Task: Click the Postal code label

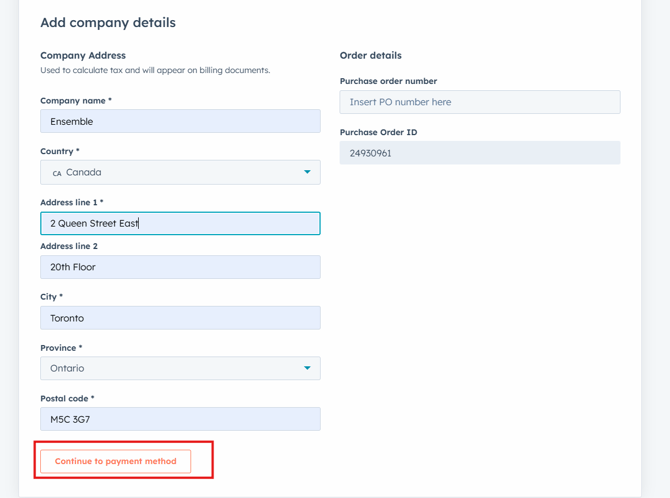Action: click(x=66, y=398)
